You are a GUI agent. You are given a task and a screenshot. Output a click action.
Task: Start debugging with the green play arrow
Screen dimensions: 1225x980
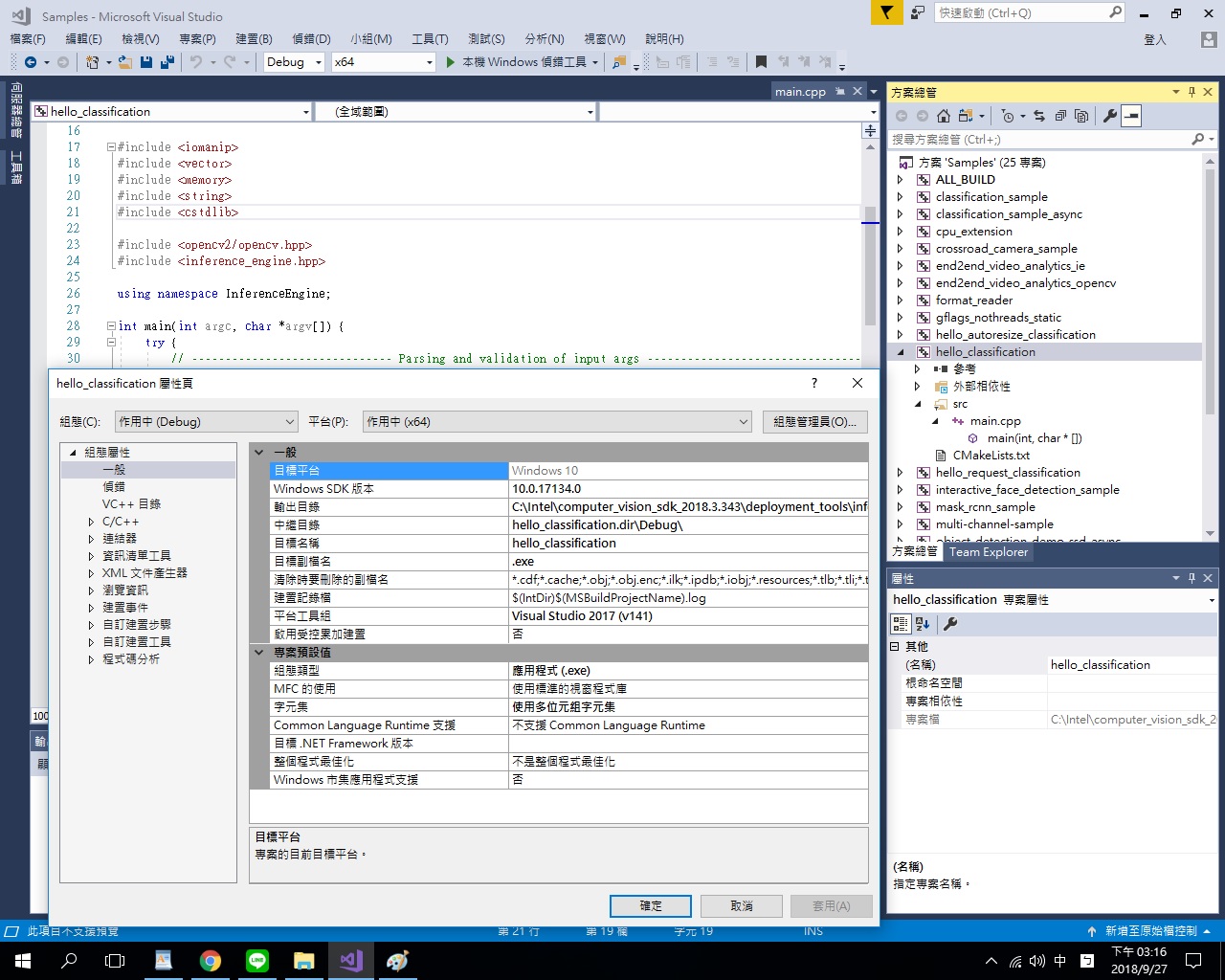[451, 62]
